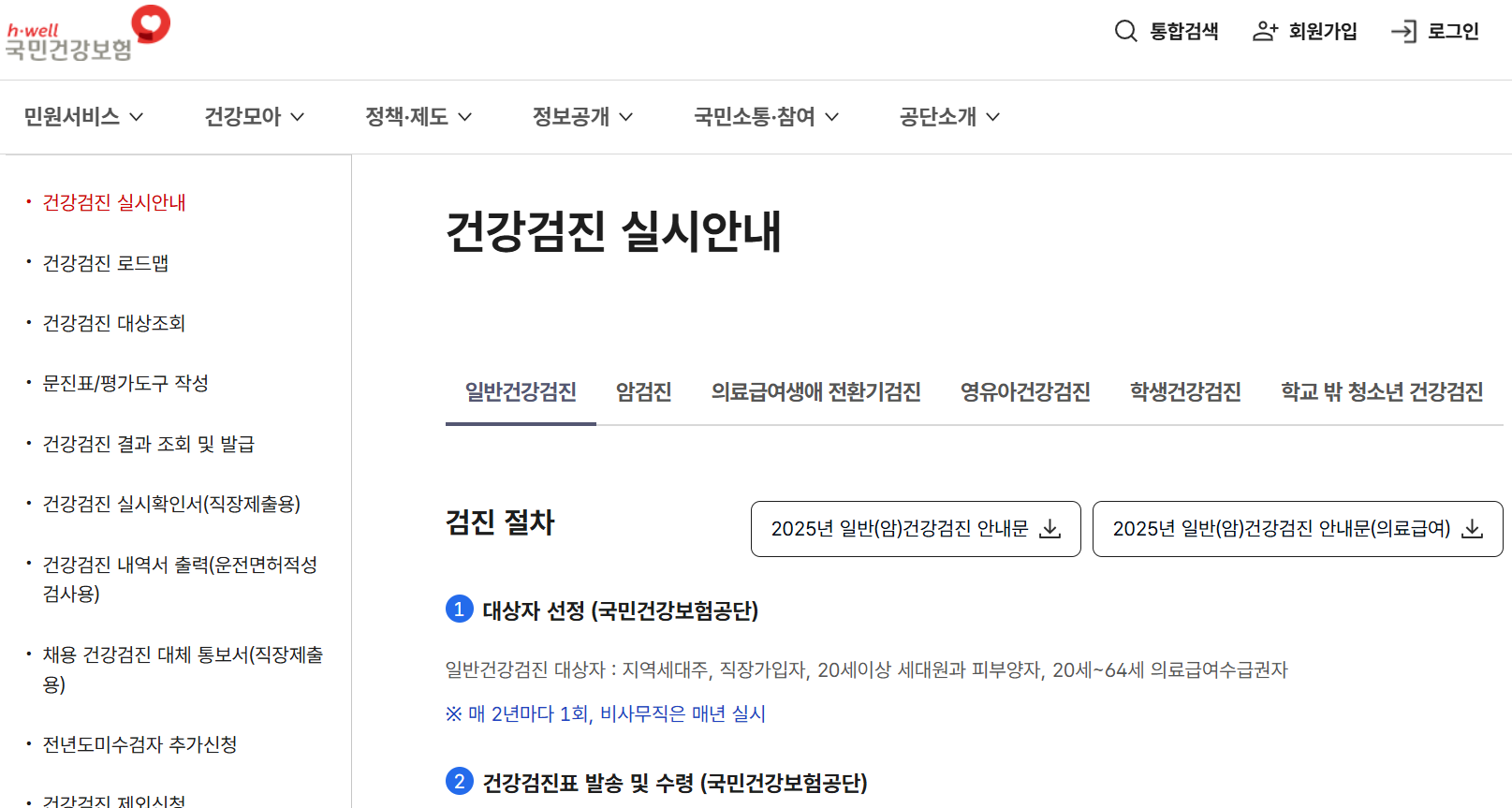Image resolution: width=1512 pixels, height=808 pixels.
Task: Expand the 정보공개 menu
Action: [583, 117]
